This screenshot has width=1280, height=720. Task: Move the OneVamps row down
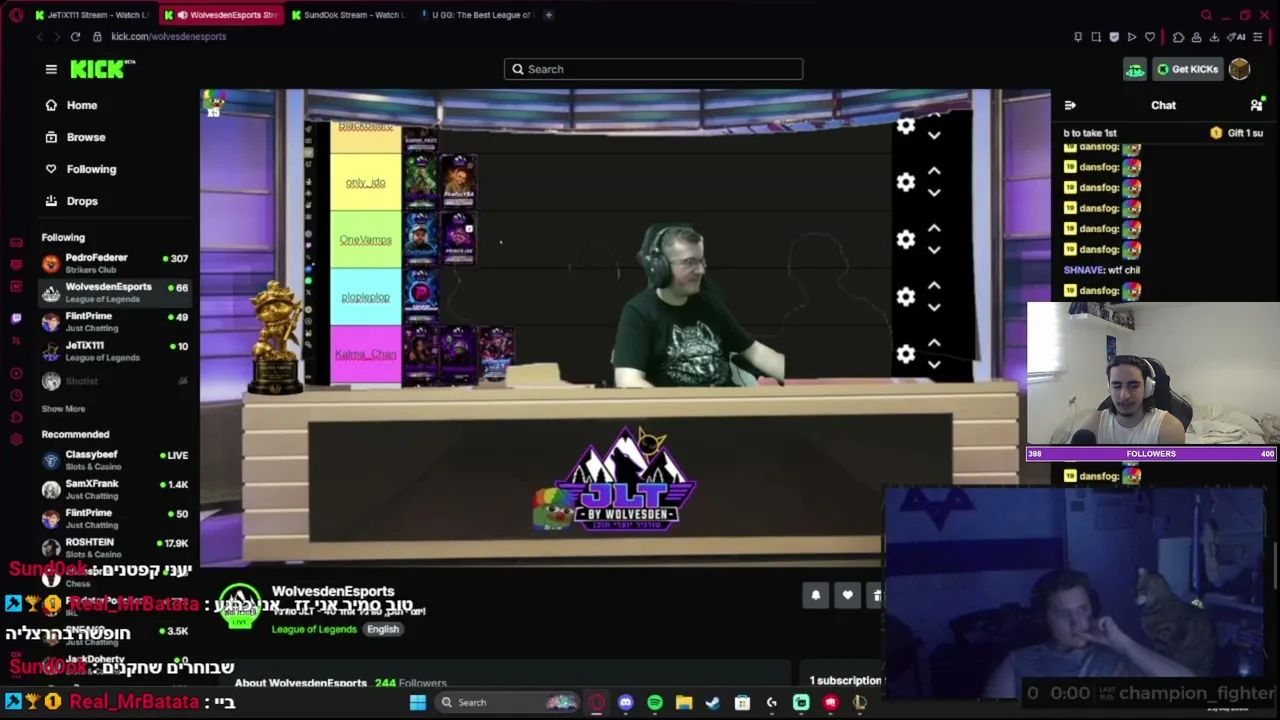click(934, 250)
